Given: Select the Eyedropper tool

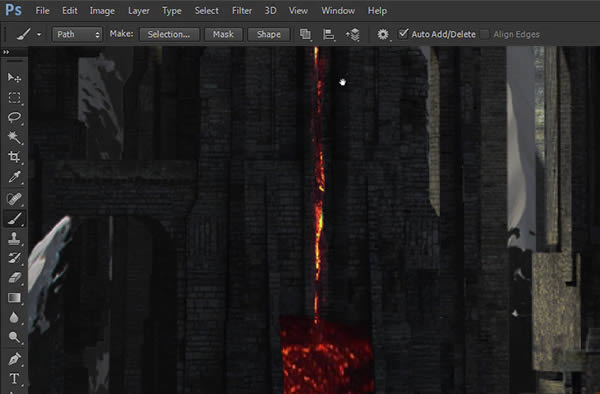Looking at the screenshot, I should [14, 177].
